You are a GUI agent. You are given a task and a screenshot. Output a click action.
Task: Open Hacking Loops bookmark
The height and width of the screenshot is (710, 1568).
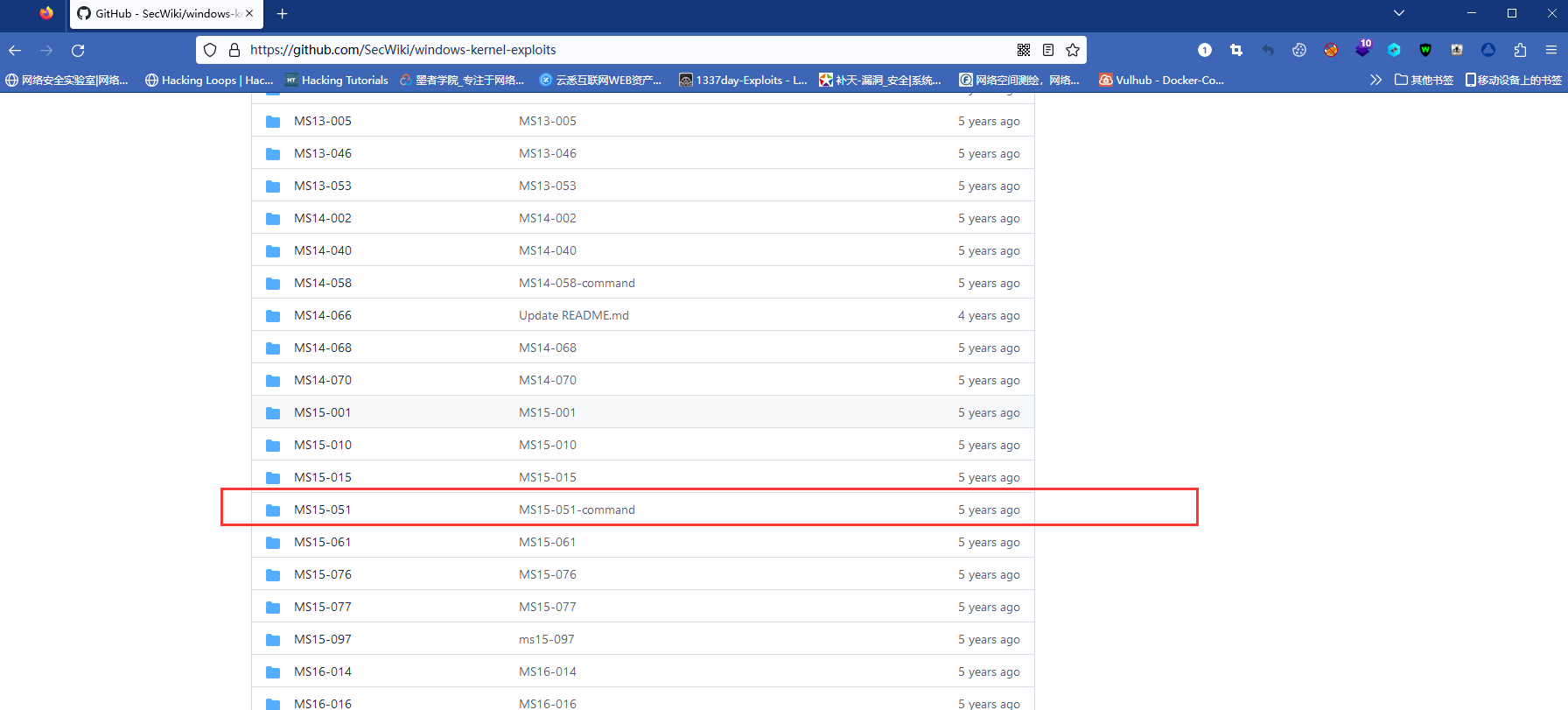tap(209, 80)
